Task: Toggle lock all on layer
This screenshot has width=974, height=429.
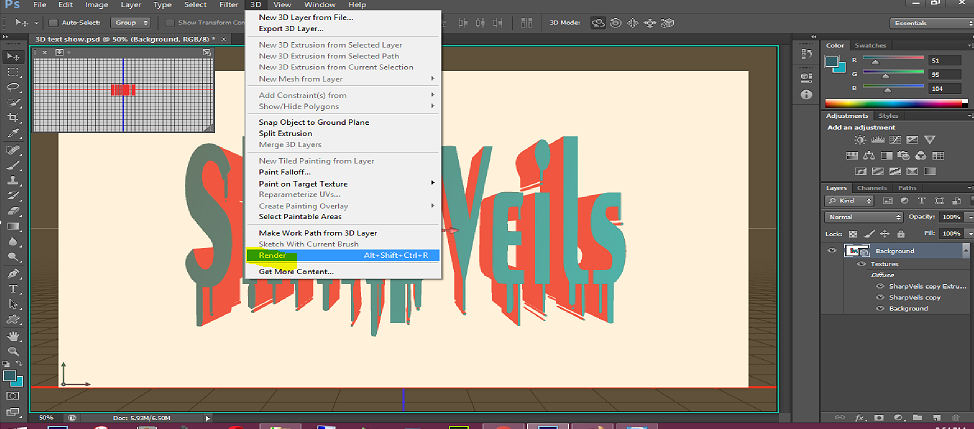Action: (x=900, y=234)
